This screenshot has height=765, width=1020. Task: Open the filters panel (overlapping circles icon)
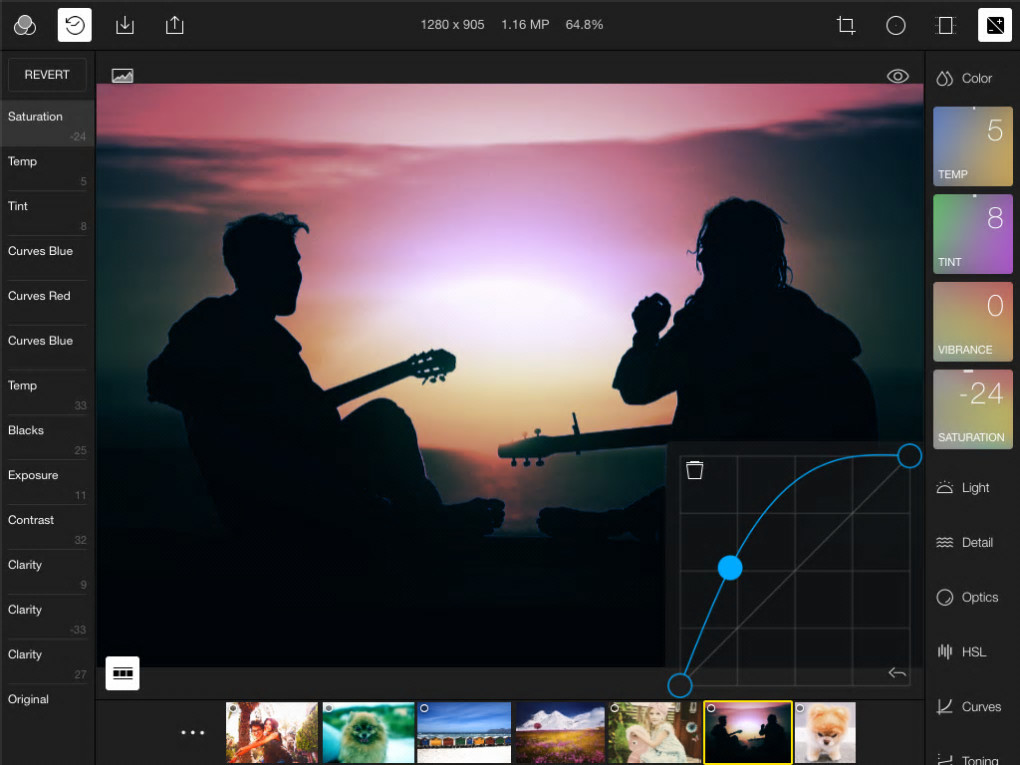25,25
